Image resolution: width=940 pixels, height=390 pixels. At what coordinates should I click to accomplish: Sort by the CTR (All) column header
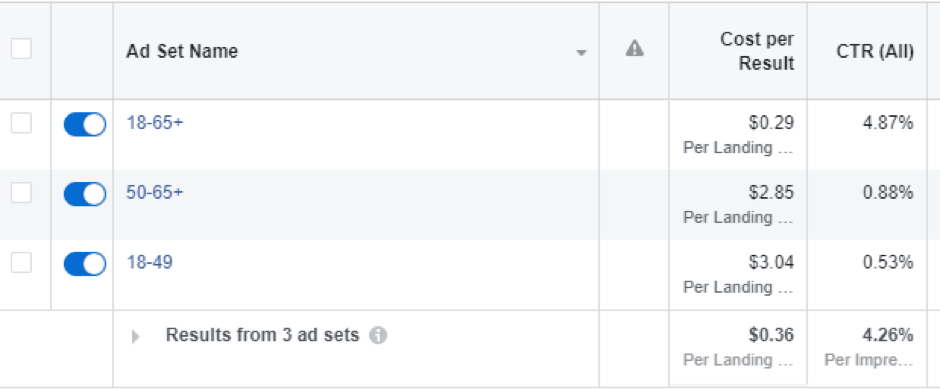875,52
